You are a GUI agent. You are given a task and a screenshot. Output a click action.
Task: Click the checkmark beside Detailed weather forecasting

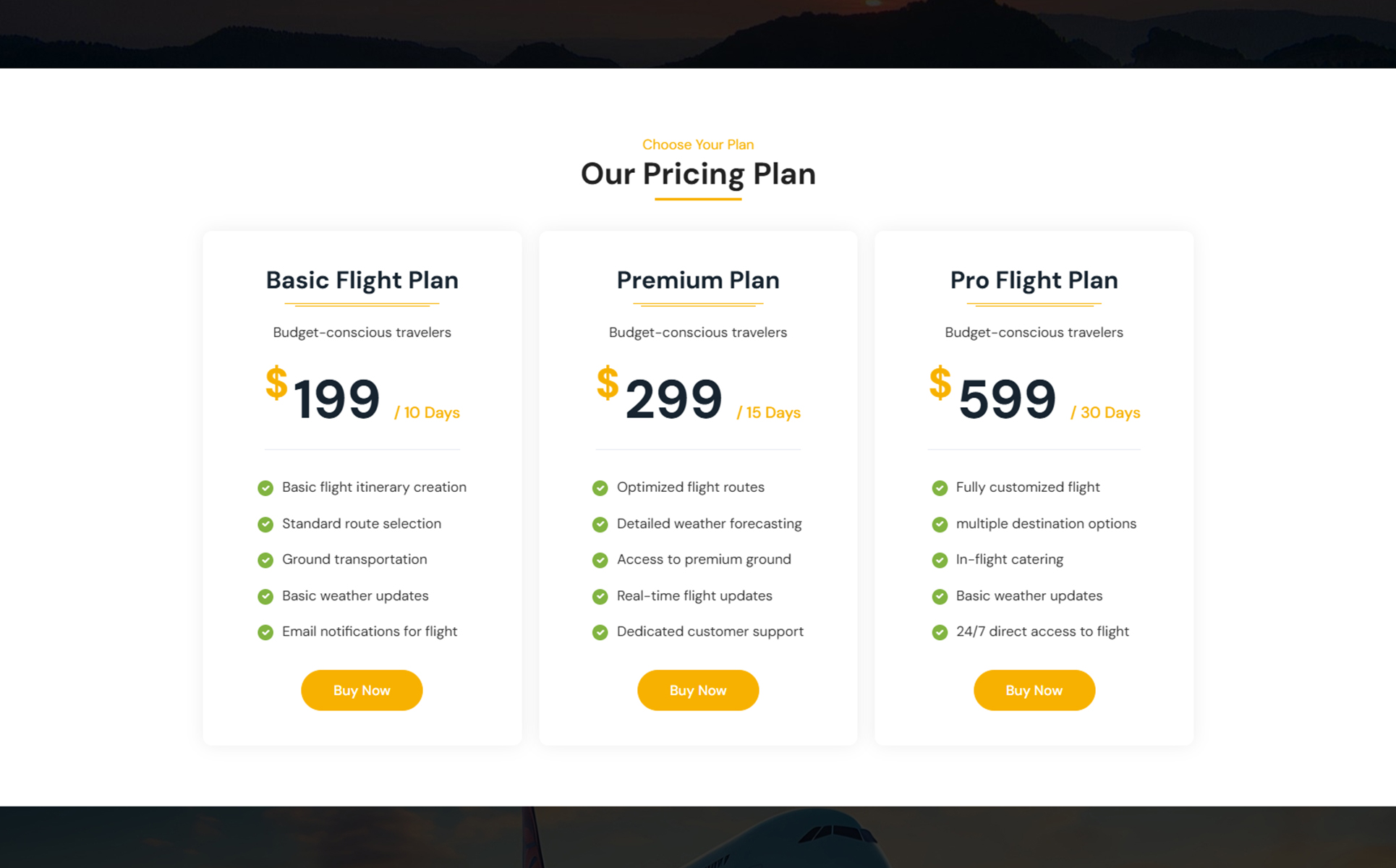pos(600,524)
